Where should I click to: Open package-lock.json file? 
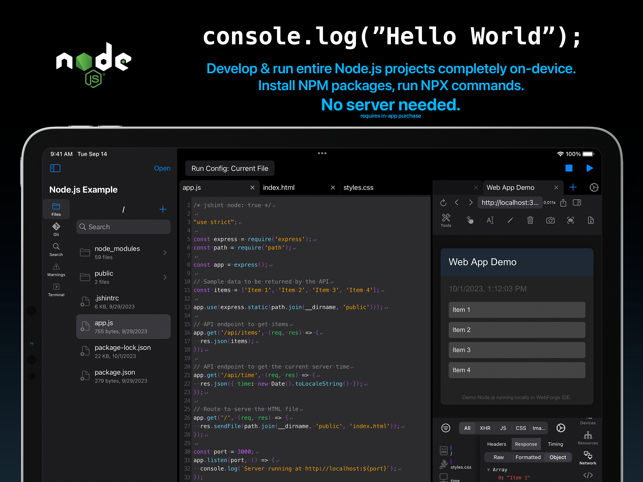pos(123,352)
